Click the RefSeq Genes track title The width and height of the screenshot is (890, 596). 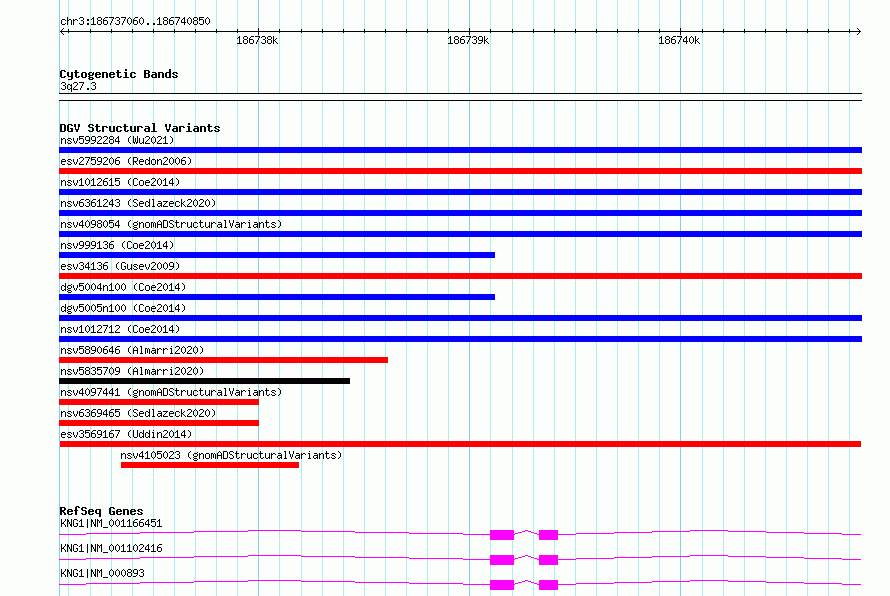pyautogui.click(x=101, y=511)
